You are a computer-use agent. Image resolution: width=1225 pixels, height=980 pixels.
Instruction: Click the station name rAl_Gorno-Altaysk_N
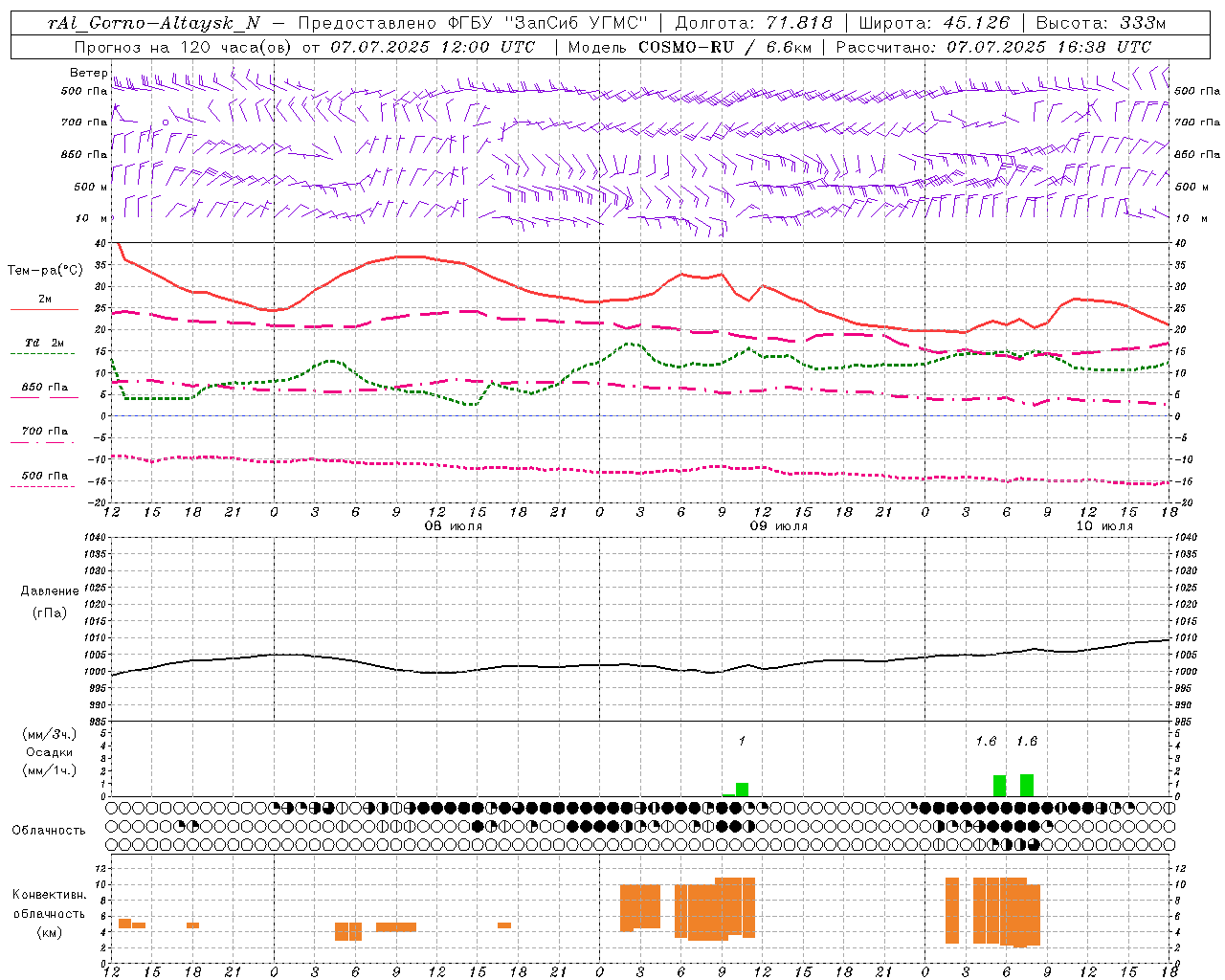(154, 23)
